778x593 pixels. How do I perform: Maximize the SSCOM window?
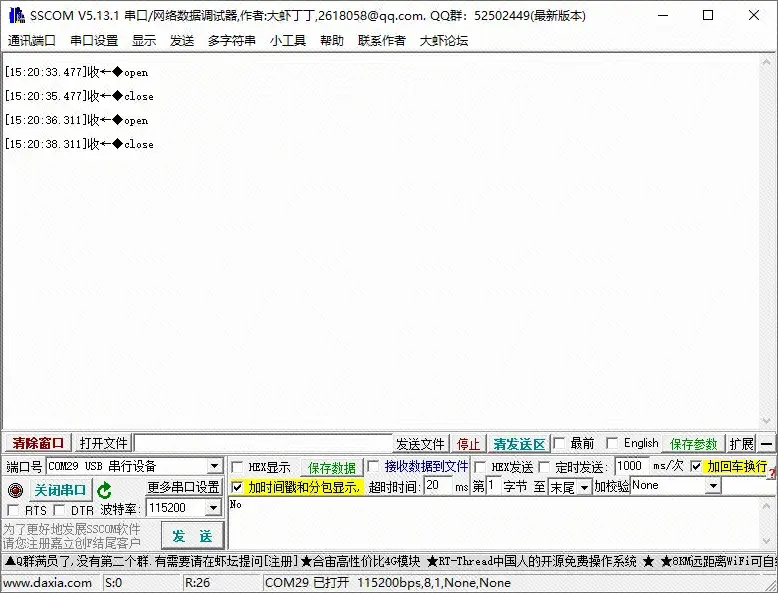pyautogui.click(x=708, y=15)
